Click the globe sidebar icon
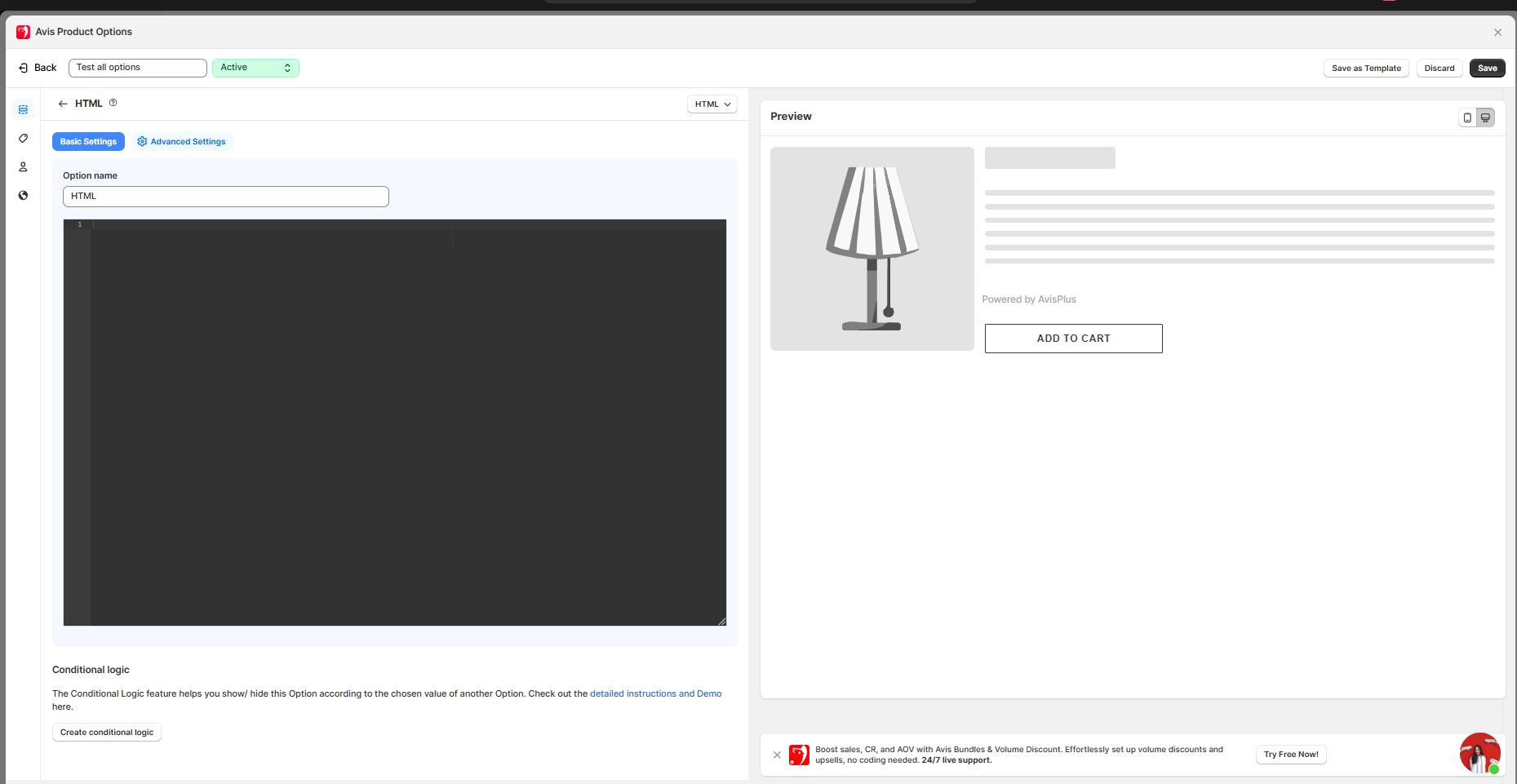The height and width of the screenshot is (784, 1517). pyautogui.click(x=23, y=195)
